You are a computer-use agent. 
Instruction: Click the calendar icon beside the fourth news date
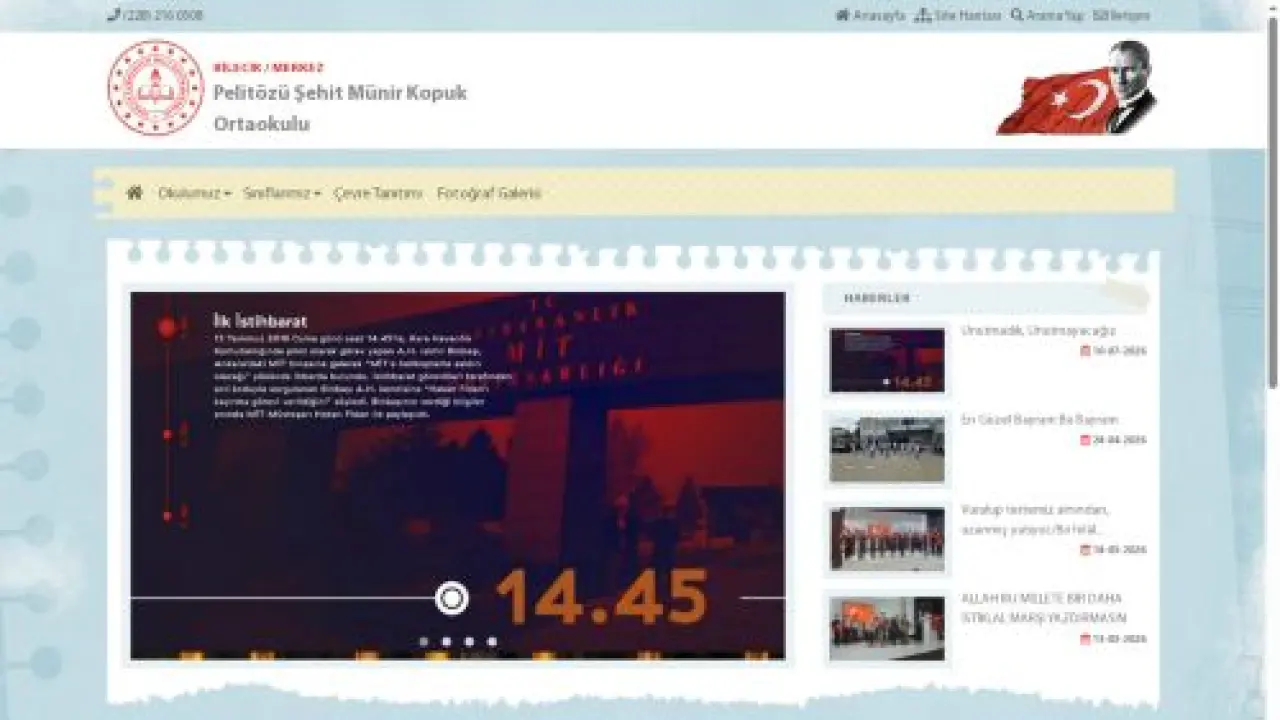click(1086, 639)
